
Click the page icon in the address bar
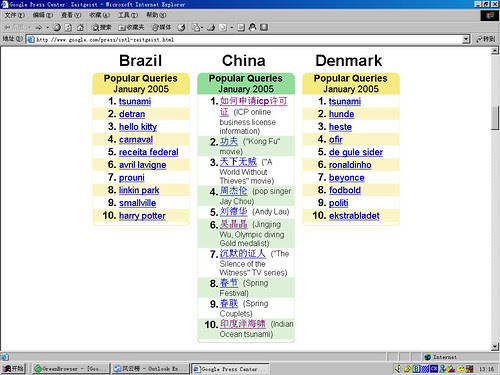(x=31, y=40)
